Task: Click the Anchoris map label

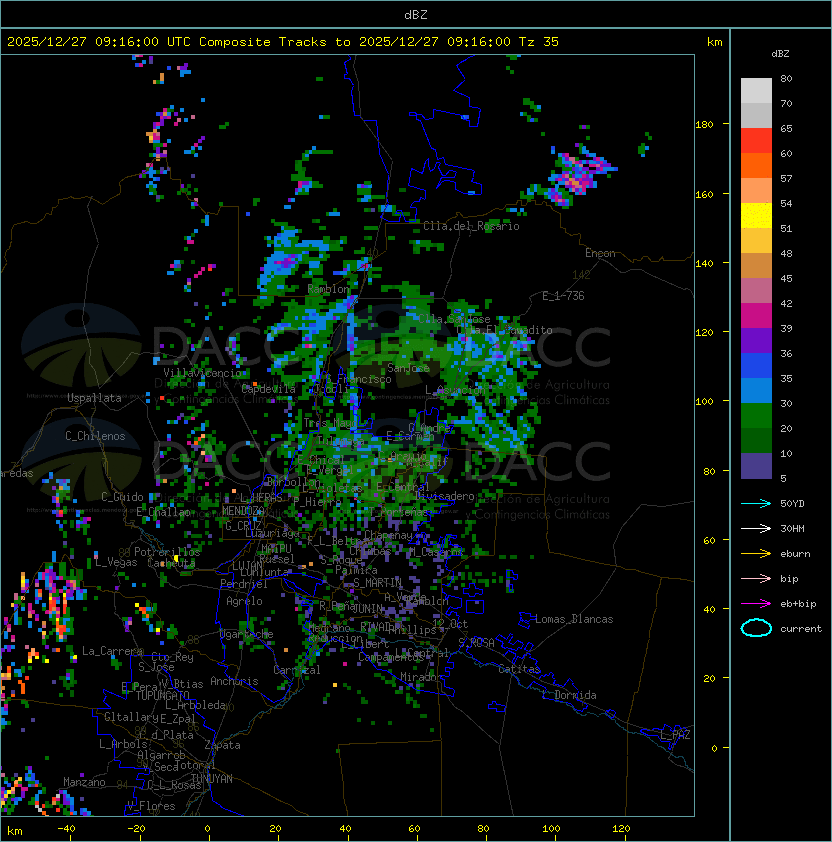Action: coord(234,681)
